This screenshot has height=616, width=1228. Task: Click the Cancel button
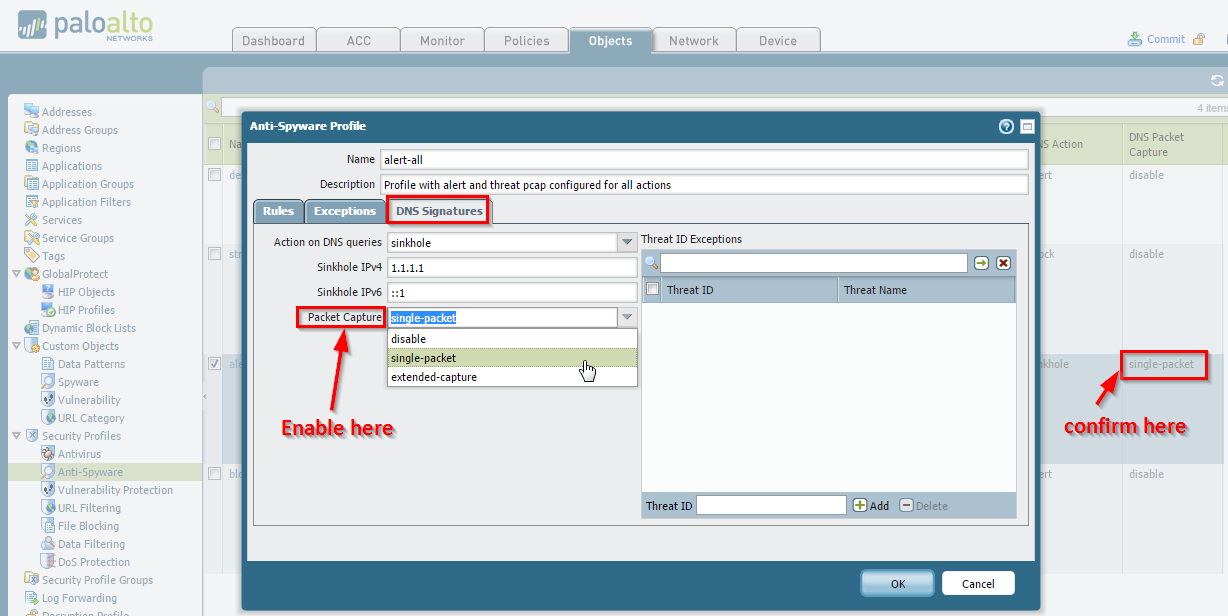[978, 583]
